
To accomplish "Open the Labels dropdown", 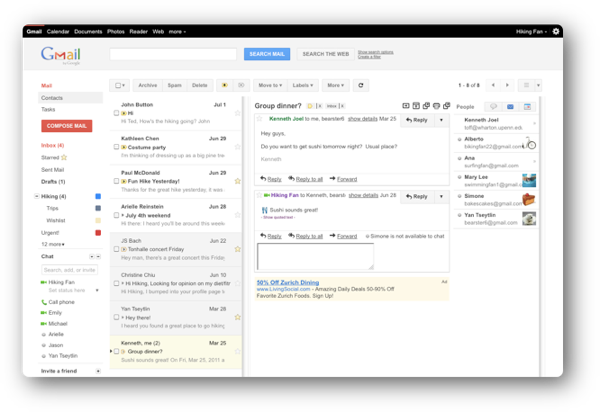I will [303, 85].
